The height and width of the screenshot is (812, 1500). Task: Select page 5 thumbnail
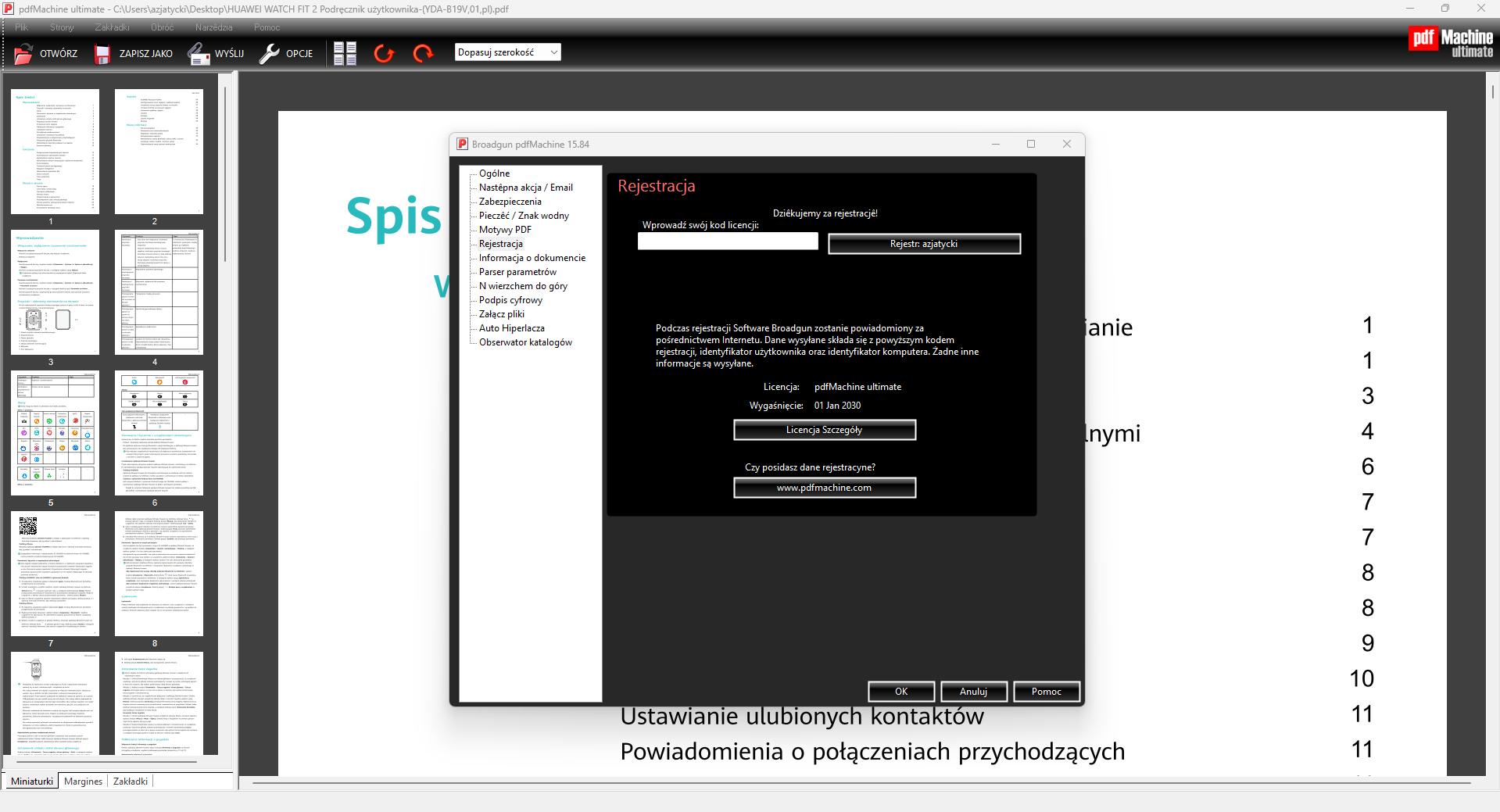point(55,432)
